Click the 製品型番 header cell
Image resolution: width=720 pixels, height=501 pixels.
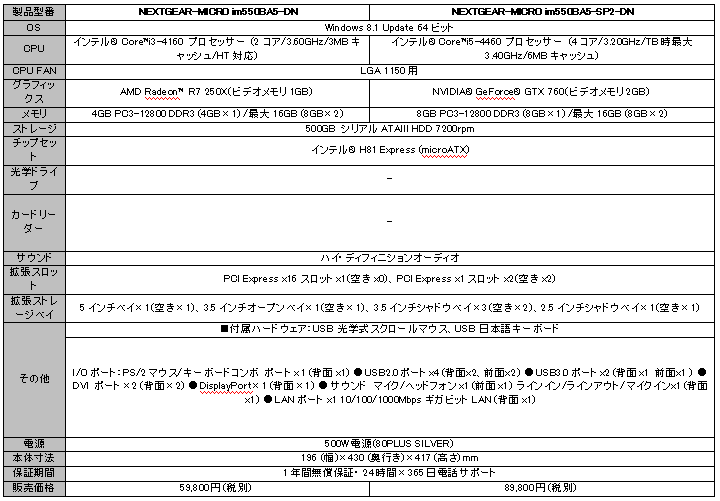34,12
